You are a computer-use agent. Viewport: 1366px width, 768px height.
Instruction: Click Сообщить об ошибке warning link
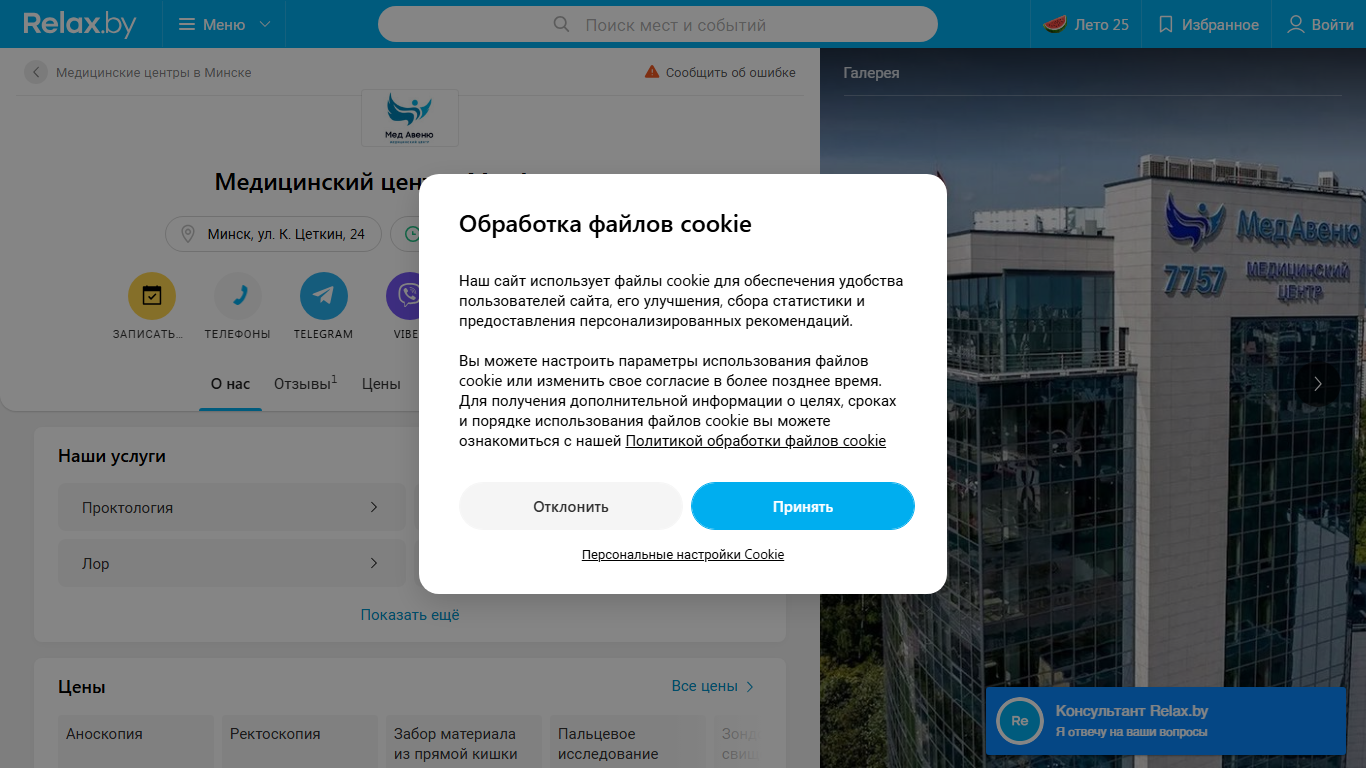click(x=720, y=72)
